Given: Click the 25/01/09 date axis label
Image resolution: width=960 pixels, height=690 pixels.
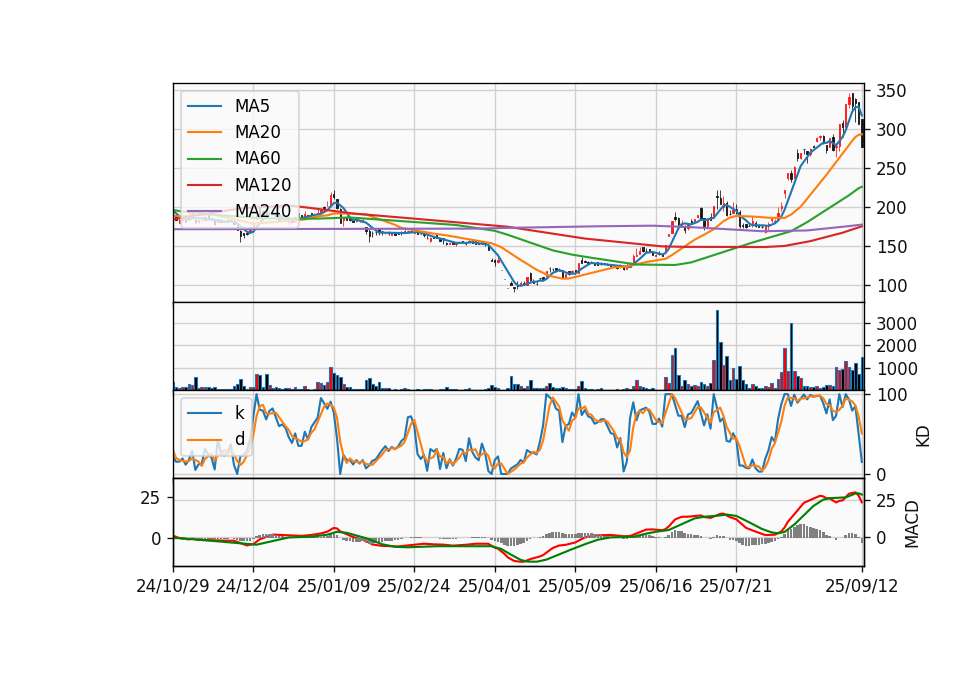Looking at the screenshot, I should 334,586.
